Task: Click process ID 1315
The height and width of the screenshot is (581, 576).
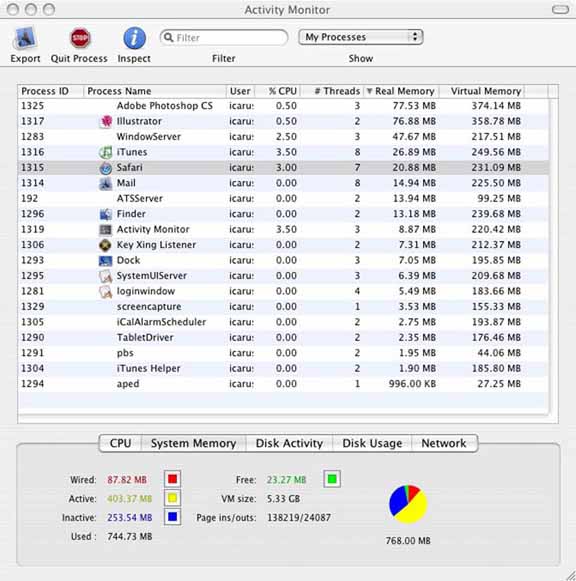Action: click(x=33, y=167)
